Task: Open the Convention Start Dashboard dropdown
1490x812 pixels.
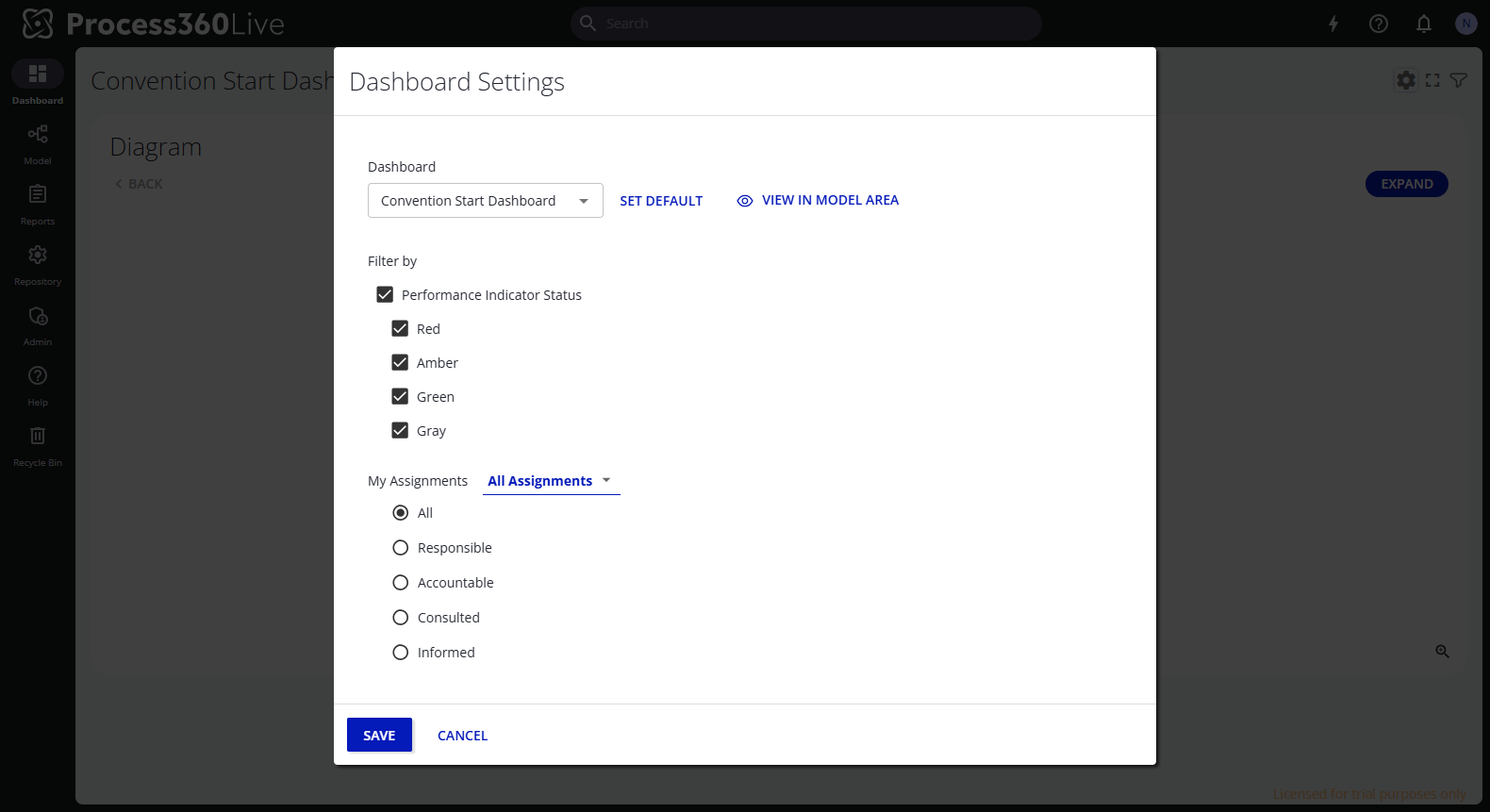Action: tap(486, 201)
